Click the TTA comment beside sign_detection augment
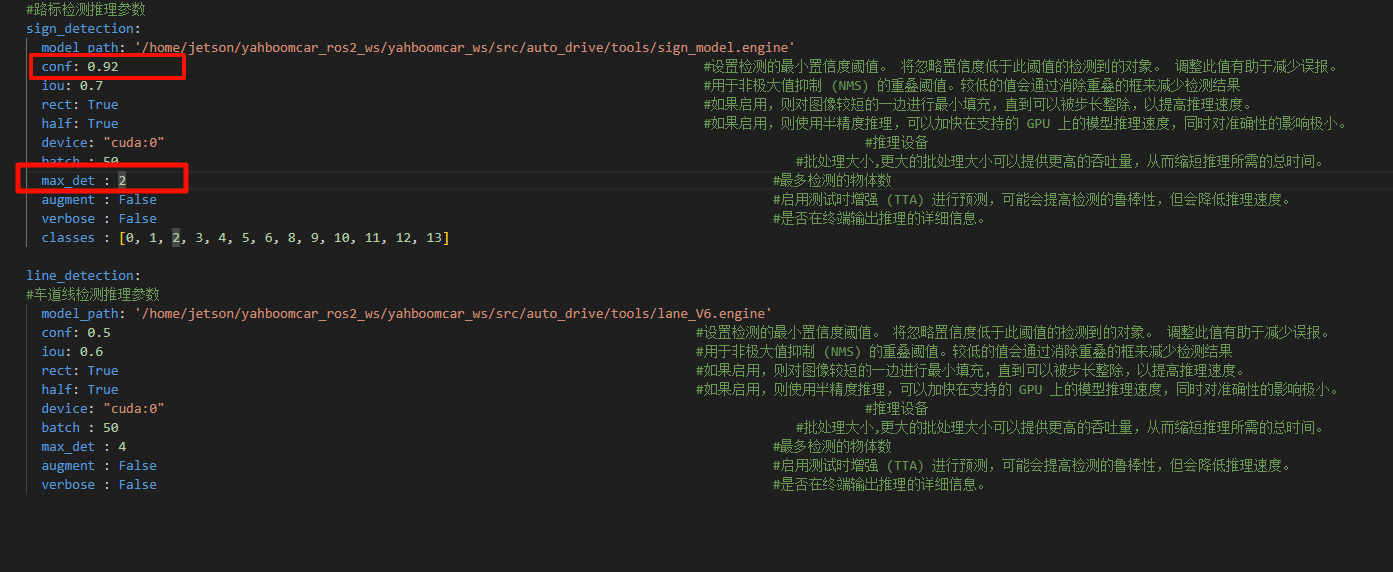 [x=1032, y=199]
